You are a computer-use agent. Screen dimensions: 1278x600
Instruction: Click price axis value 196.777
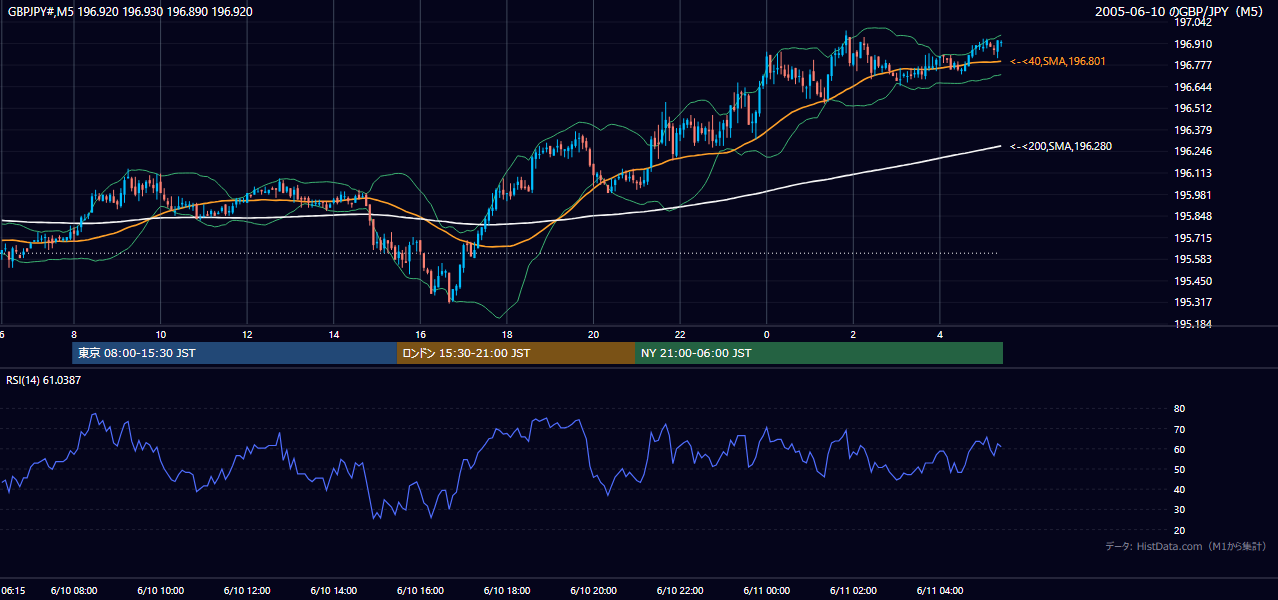[x=1193, y=65]
